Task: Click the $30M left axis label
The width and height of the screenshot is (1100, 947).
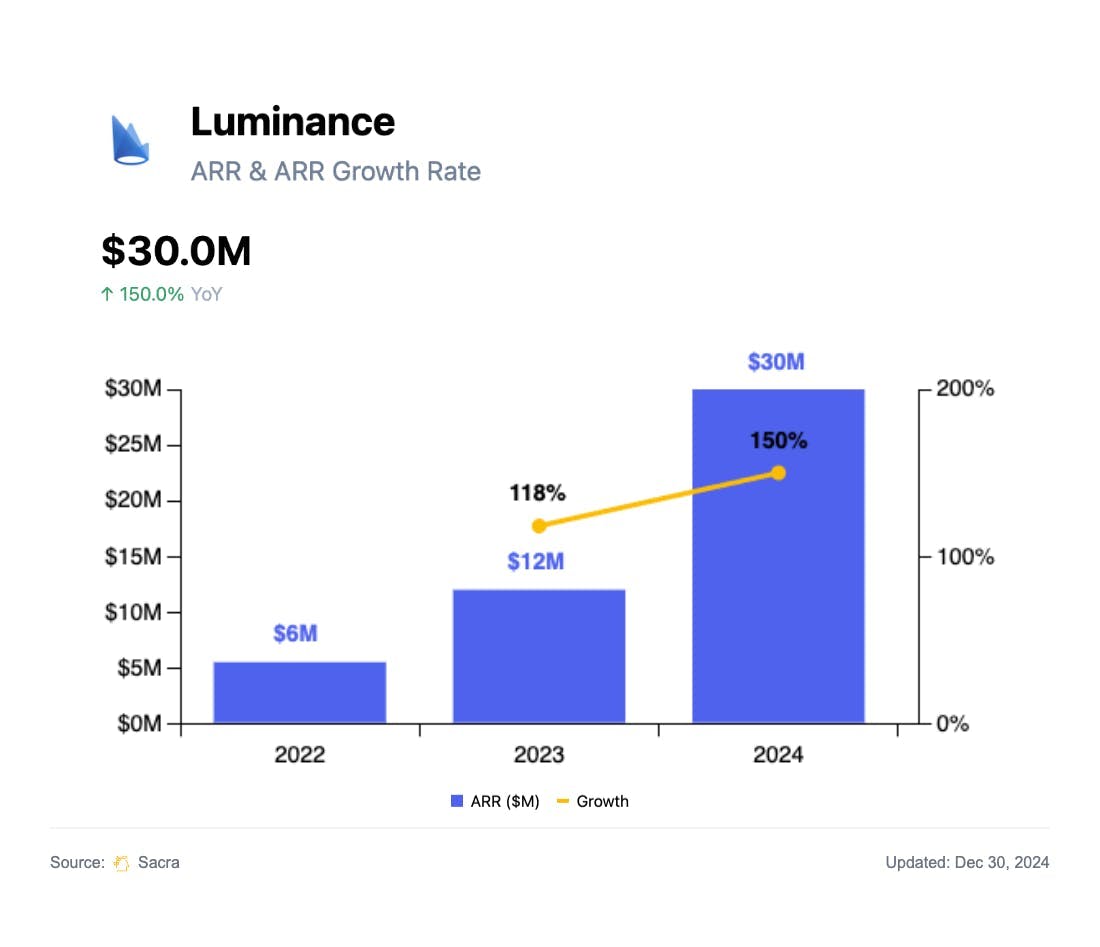Action: 133,389
